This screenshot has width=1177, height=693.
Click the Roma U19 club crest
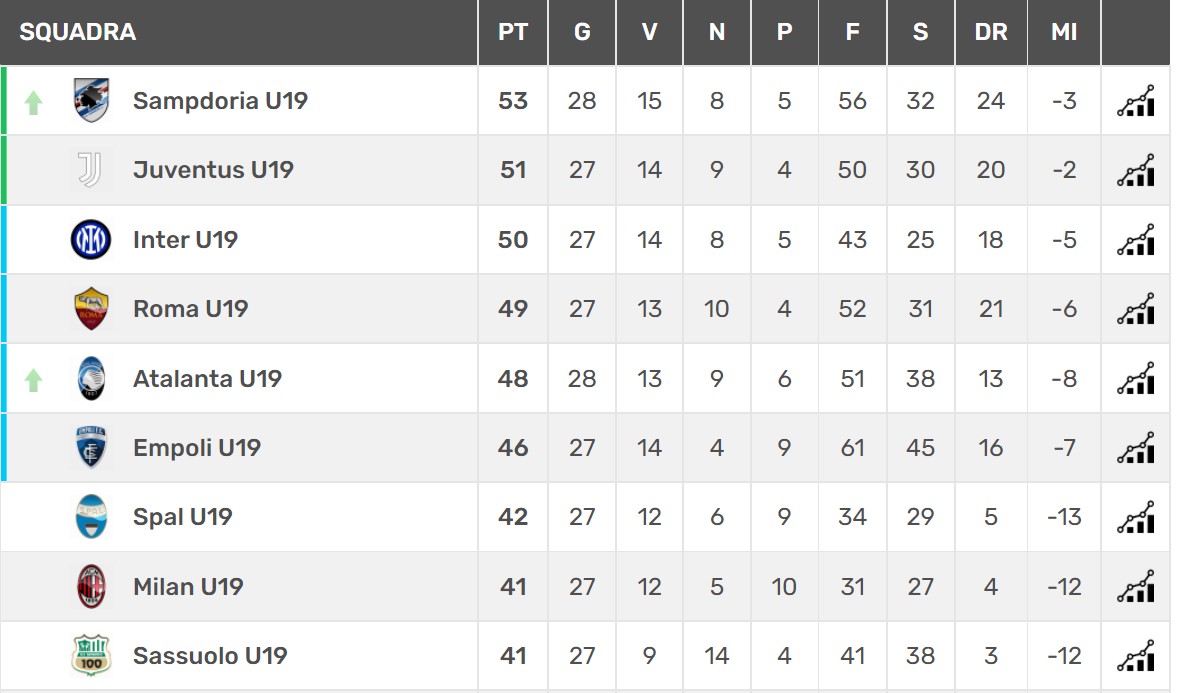click(91, 309)
